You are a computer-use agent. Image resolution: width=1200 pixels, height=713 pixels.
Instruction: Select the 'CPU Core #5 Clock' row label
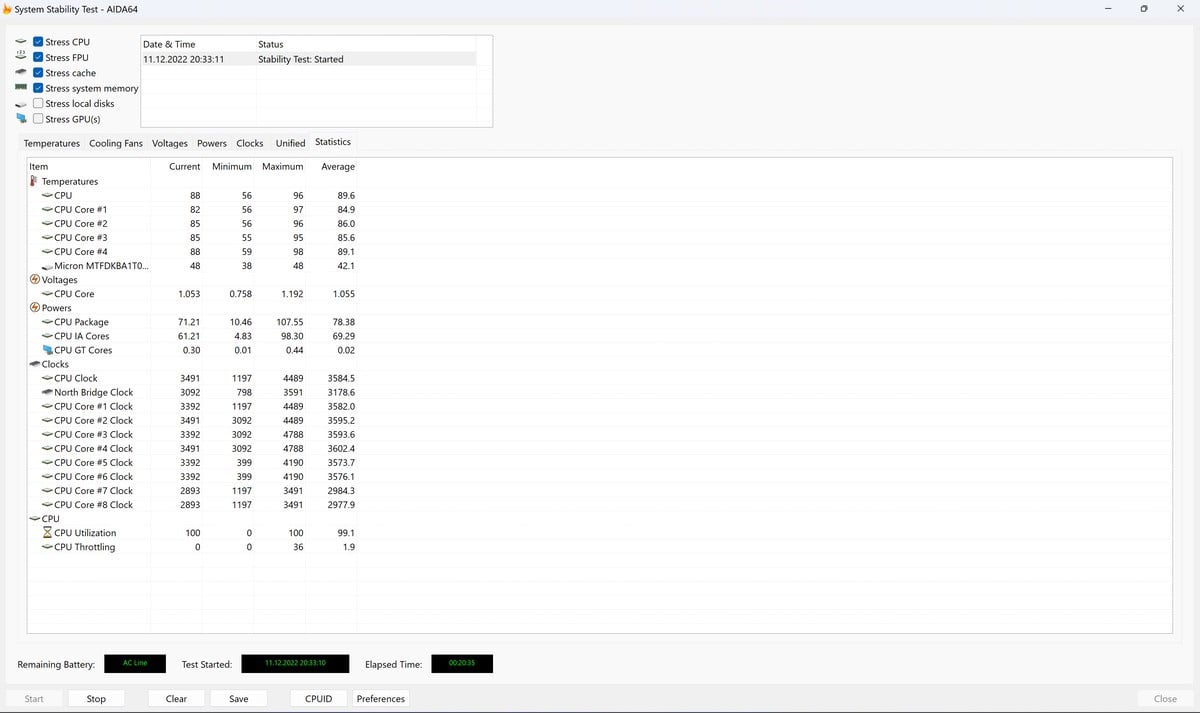pos(93,462)
